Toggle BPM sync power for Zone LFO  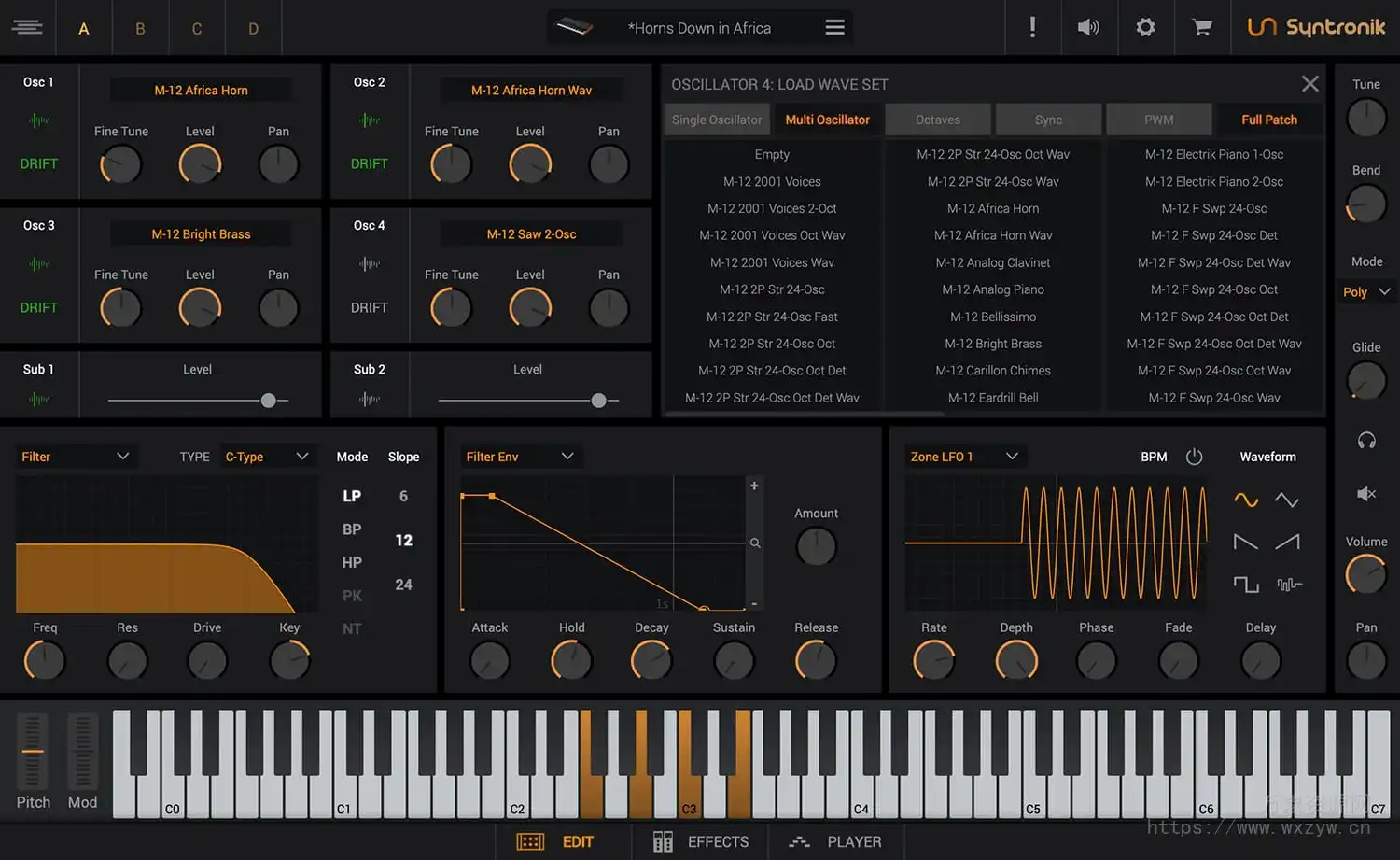1195,457
